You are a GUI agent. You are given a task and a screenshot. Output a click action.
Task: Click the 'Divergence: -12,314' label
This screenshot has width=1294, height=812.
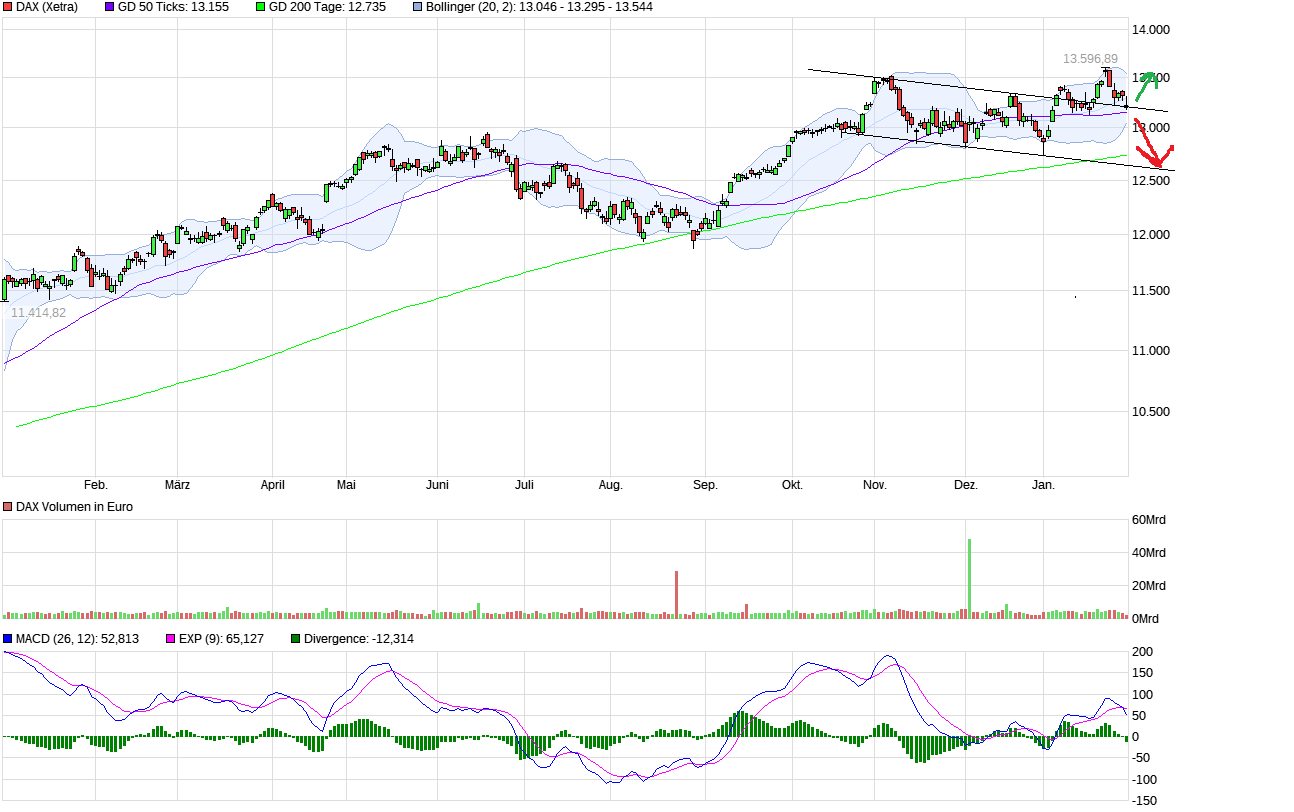[358, 639]
